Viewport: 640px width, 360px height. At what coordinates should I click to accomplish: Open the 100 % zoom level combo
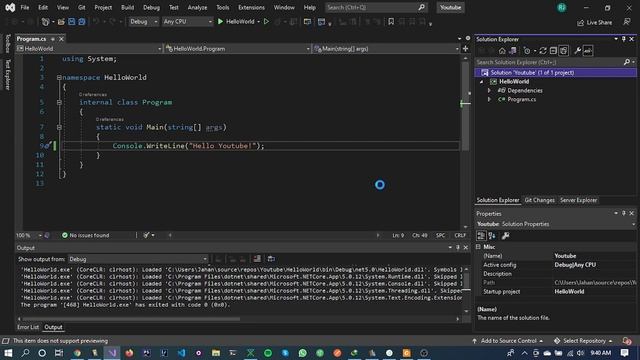29,235
